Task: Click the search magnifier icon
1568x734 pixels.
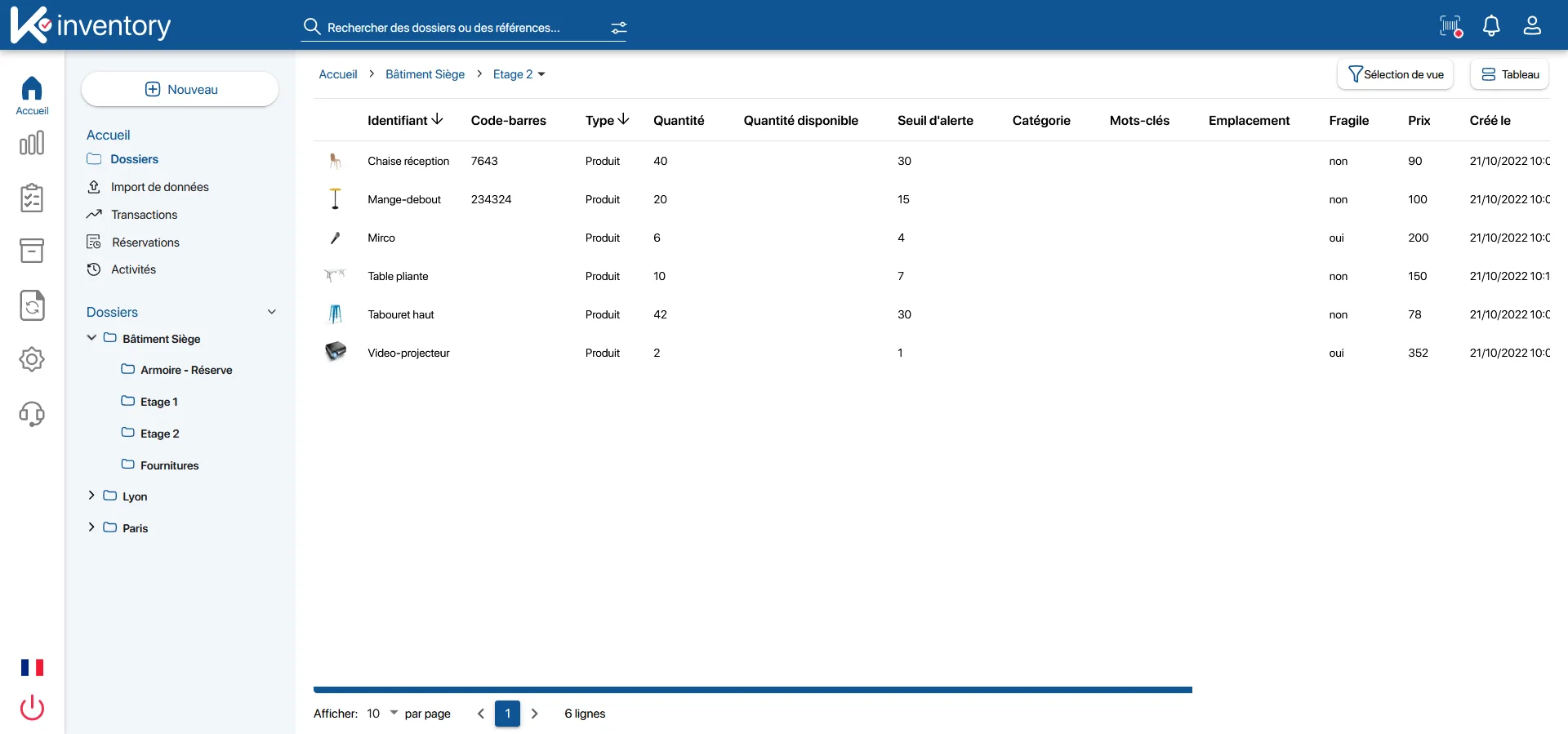Action: 311,27
